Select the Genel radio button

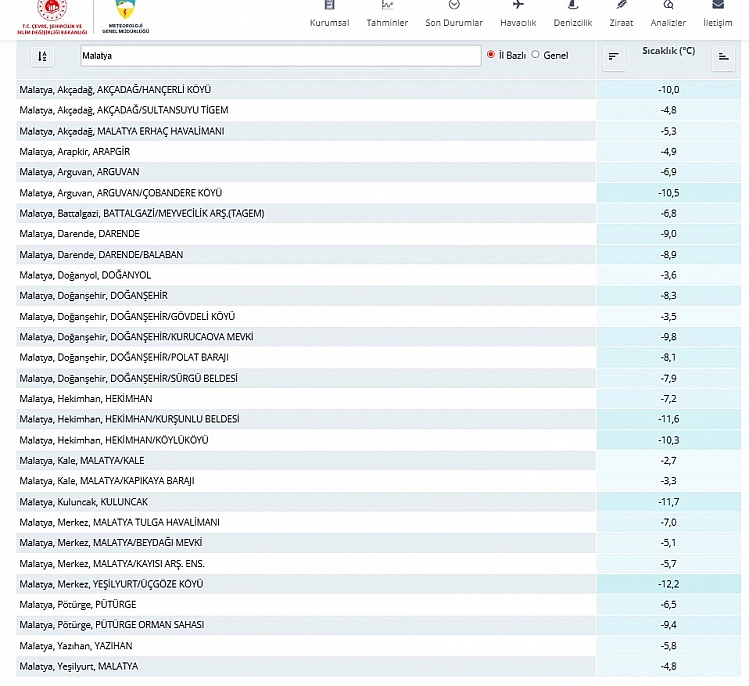click(x=536, y=55)
